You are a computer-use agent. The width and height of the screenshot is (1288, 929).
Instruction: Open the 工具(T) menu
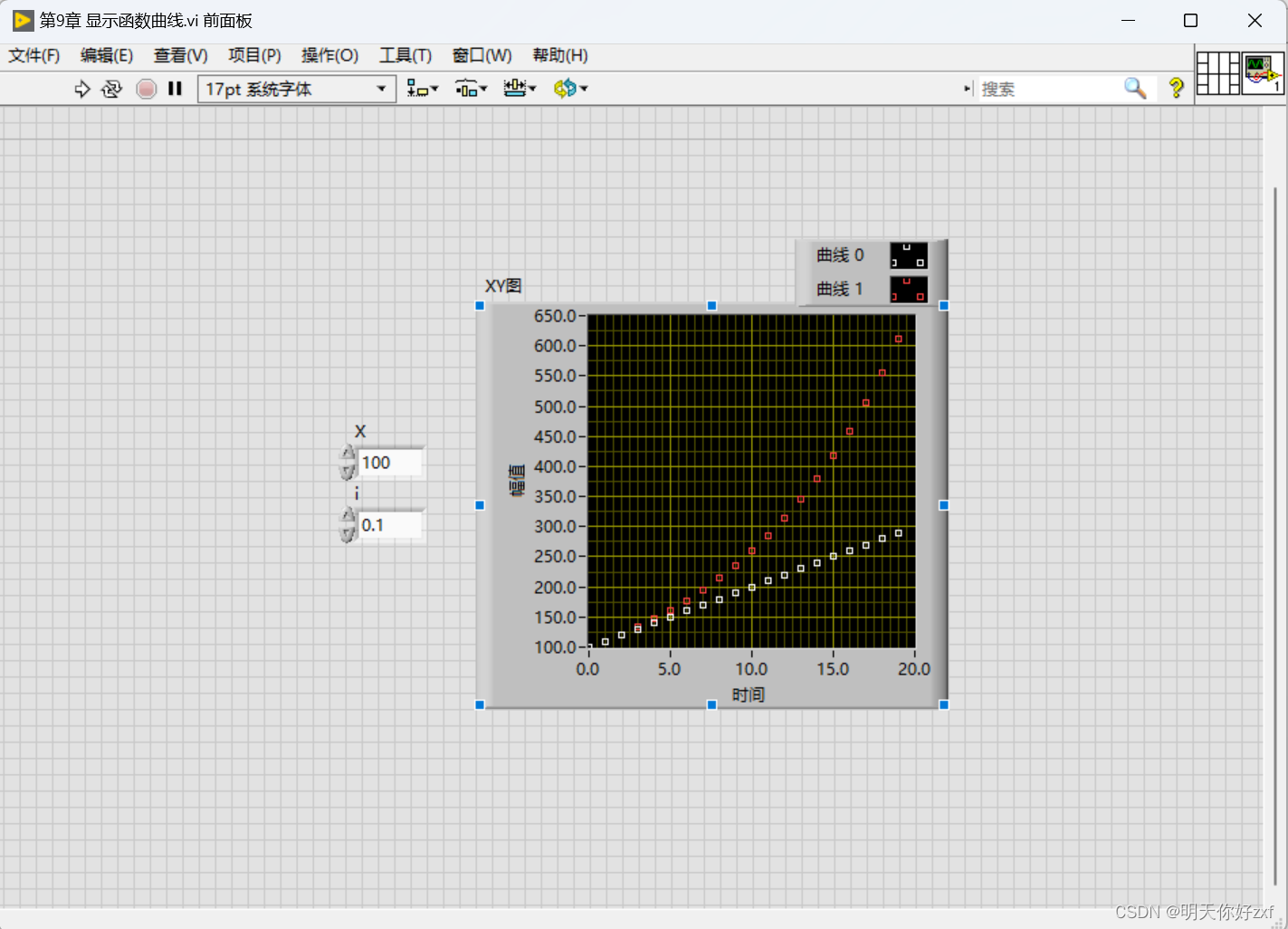click(405, 55)
